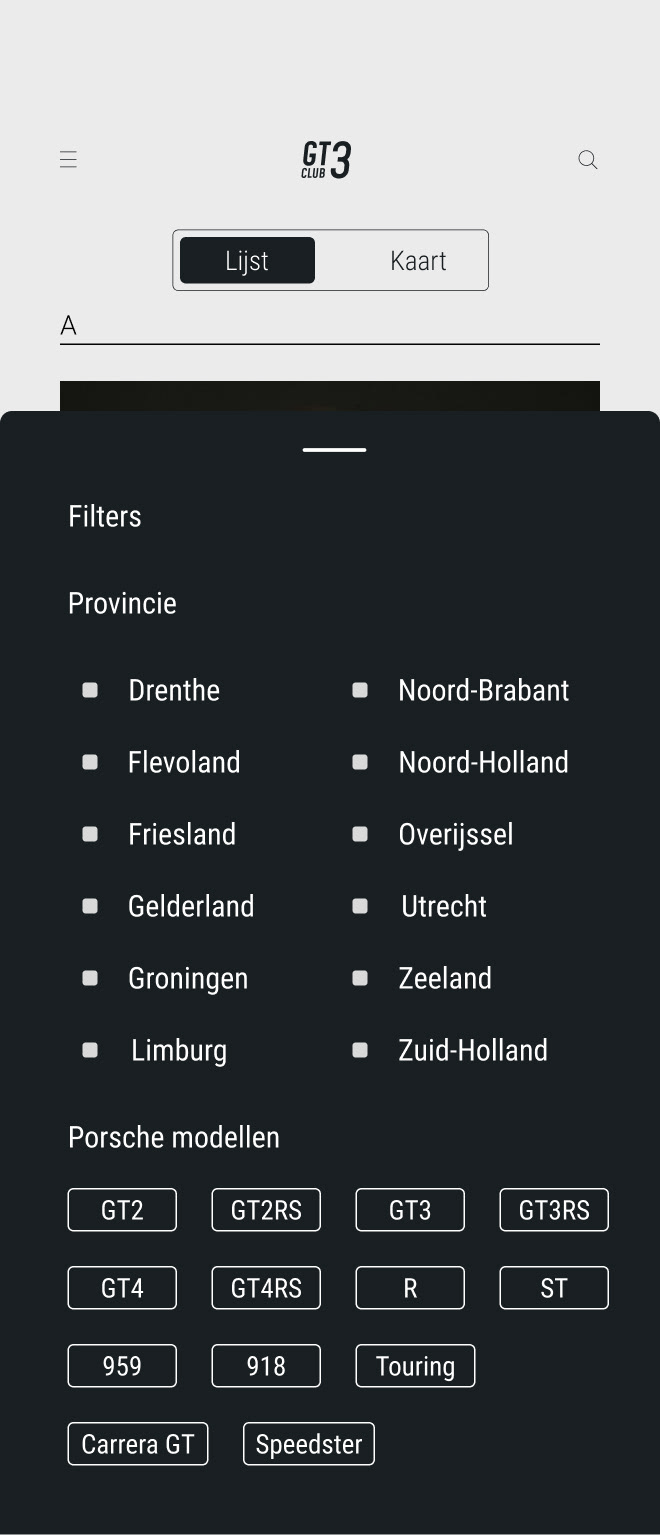Choose the GT4RS model button
Viewport: 660px width, 1535px height.
click(x=266, y=1288)
